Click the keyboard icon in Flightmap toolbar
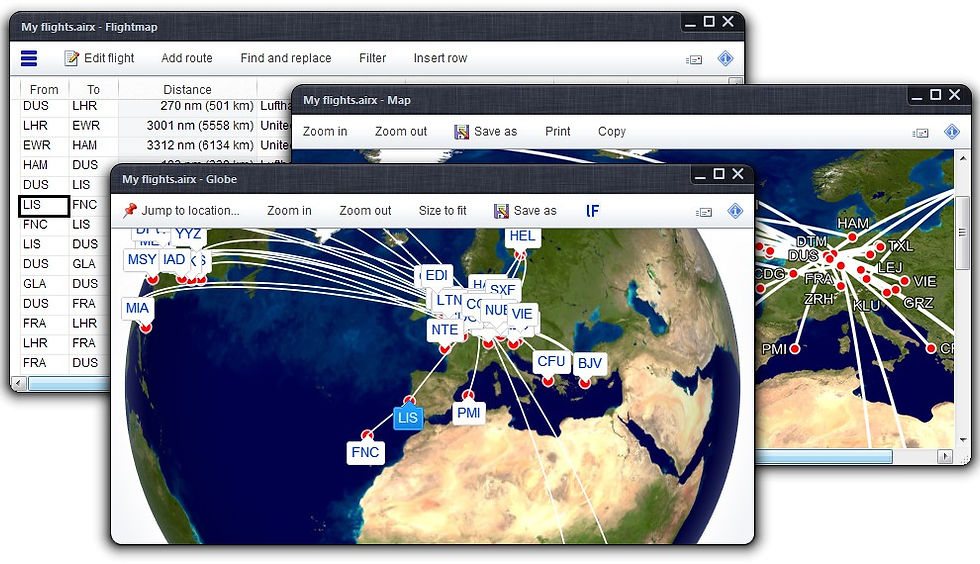 [694, 59]
